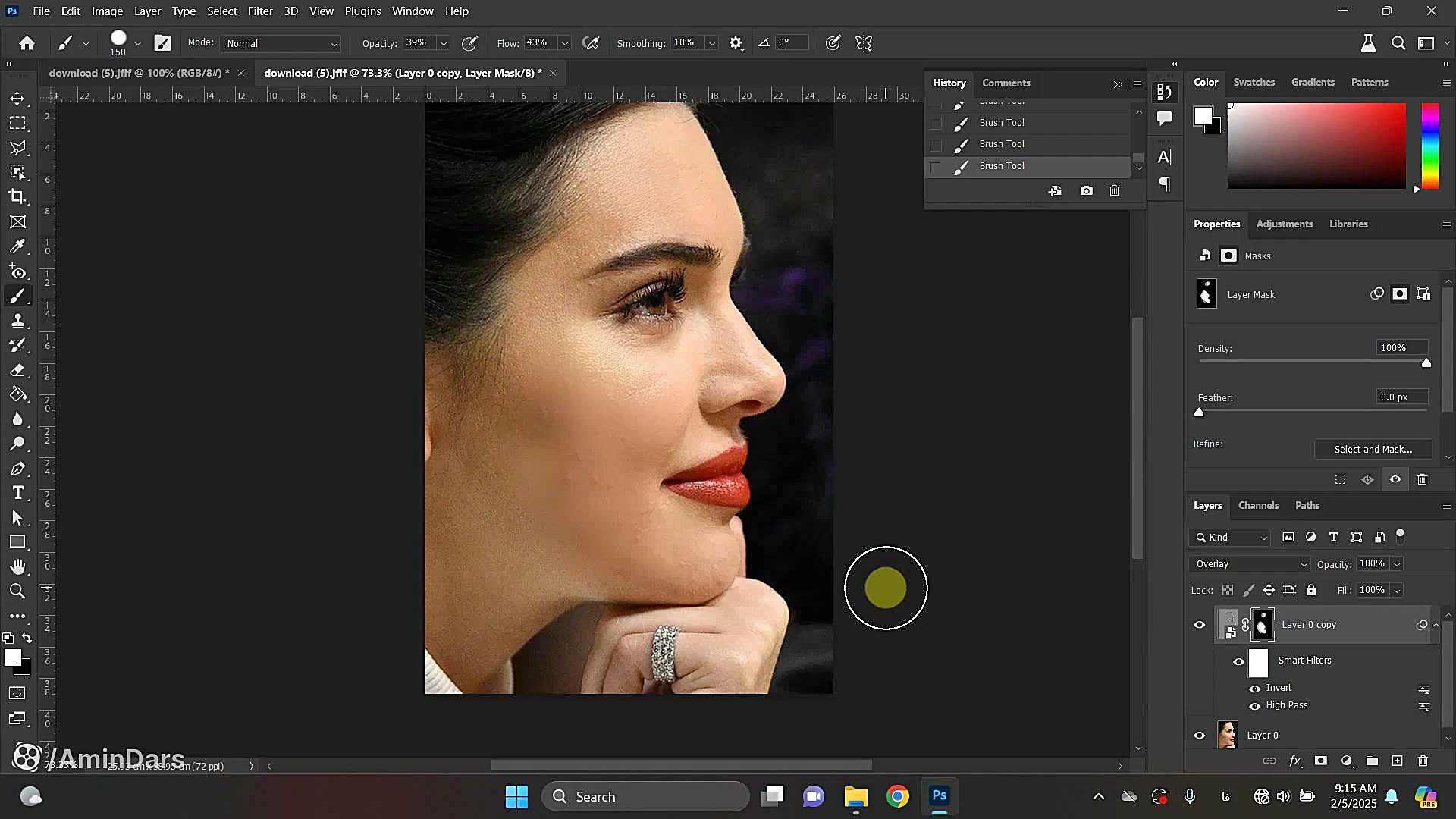Pick a hue on the color slider
The height and width of the screenshot is (819, 1456).
pos(1429,146)
